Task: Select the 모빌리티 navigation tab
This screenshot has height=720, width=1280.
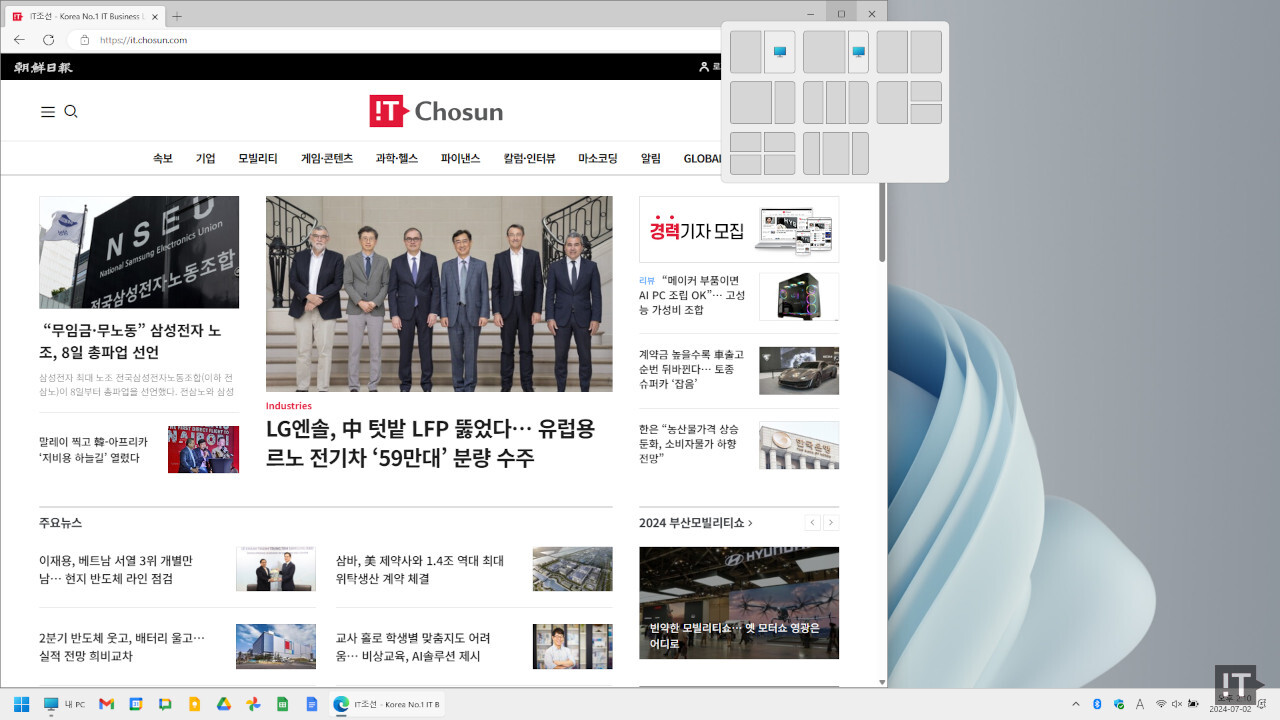Action: tap(258, 158)
